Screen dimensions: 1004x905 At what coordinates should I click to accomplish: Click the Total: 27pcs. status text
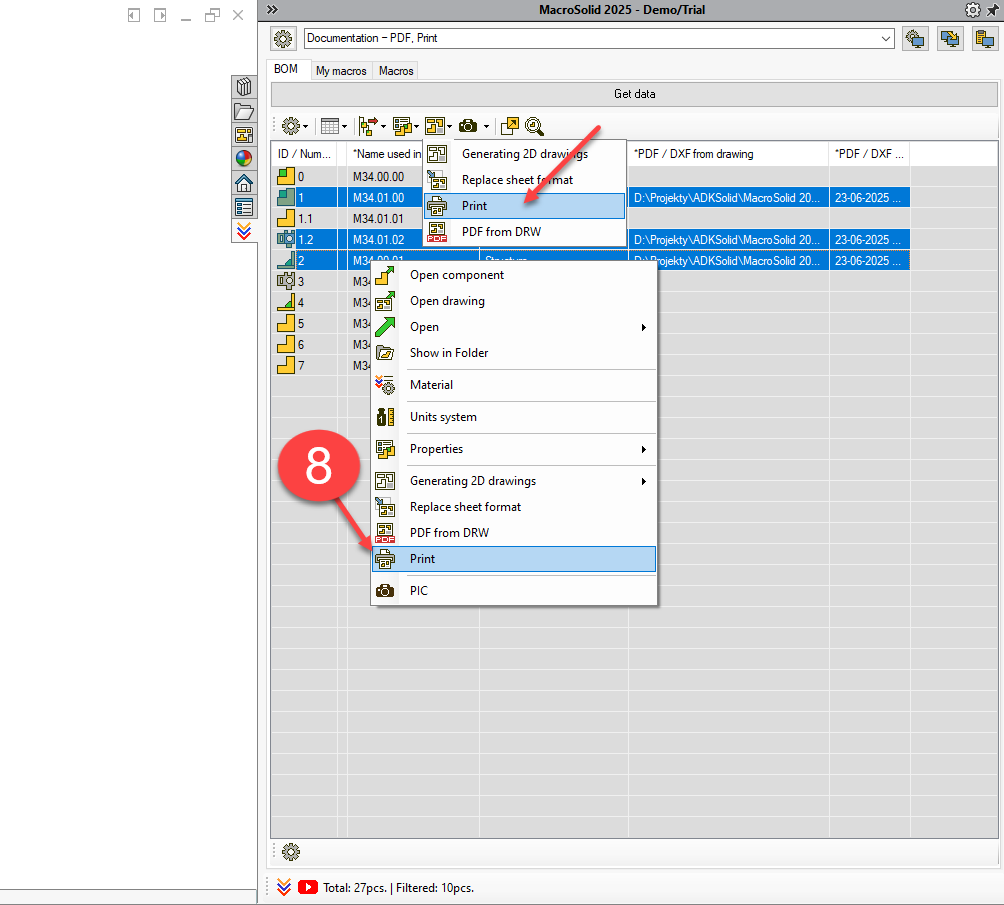point(355,888)
